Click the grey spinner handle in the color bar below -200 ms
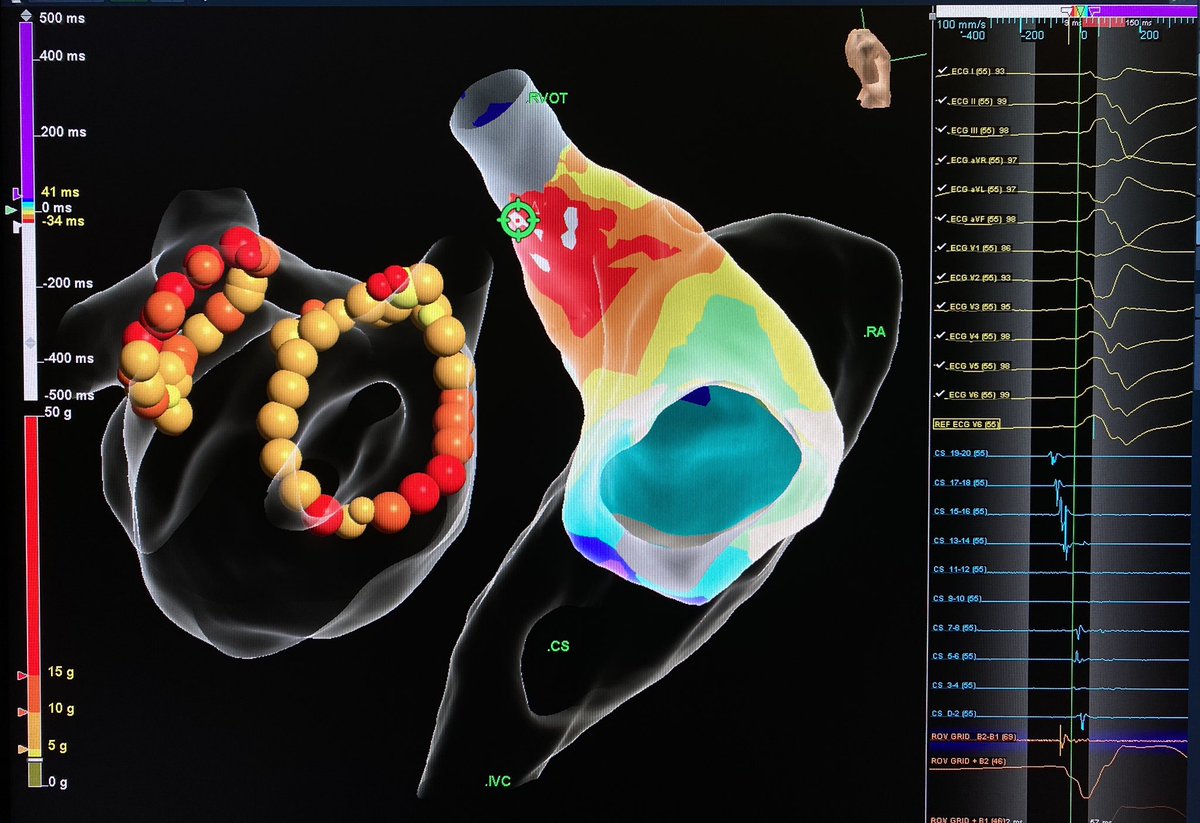This screenshot has width=1200, height=823. pyautogui.click(x=28, y=342)
